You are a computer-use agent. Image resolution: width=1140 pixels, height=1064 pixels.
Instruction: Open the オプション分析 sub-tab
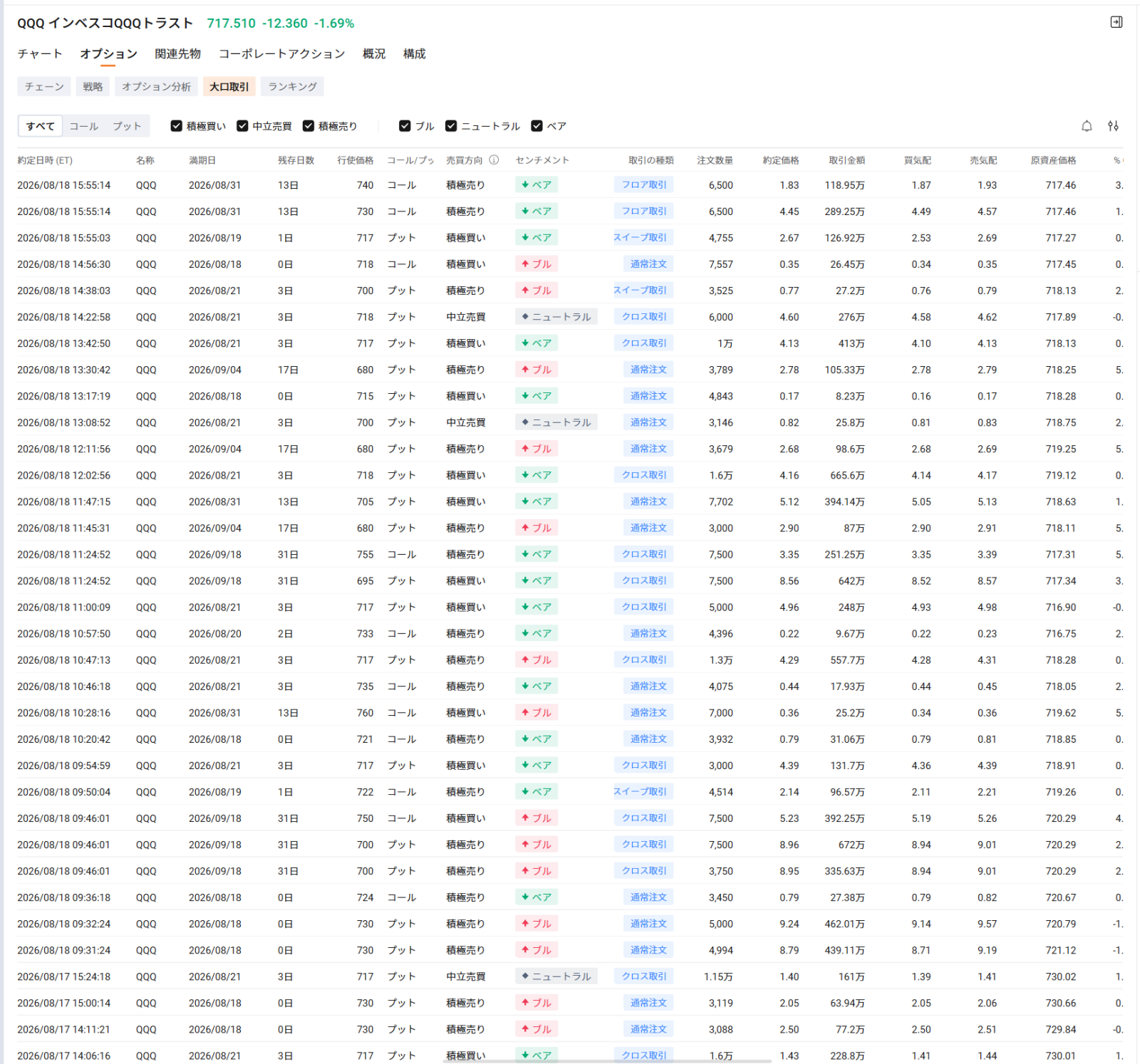[156, 87]
